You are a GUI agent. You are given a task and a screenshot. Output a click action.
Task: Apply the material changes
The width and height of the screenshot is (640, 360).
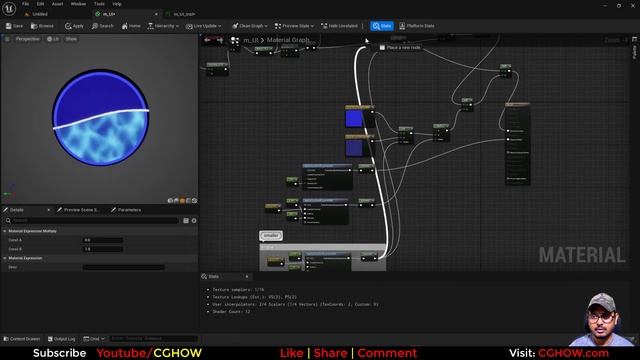(x=74, y=26)
